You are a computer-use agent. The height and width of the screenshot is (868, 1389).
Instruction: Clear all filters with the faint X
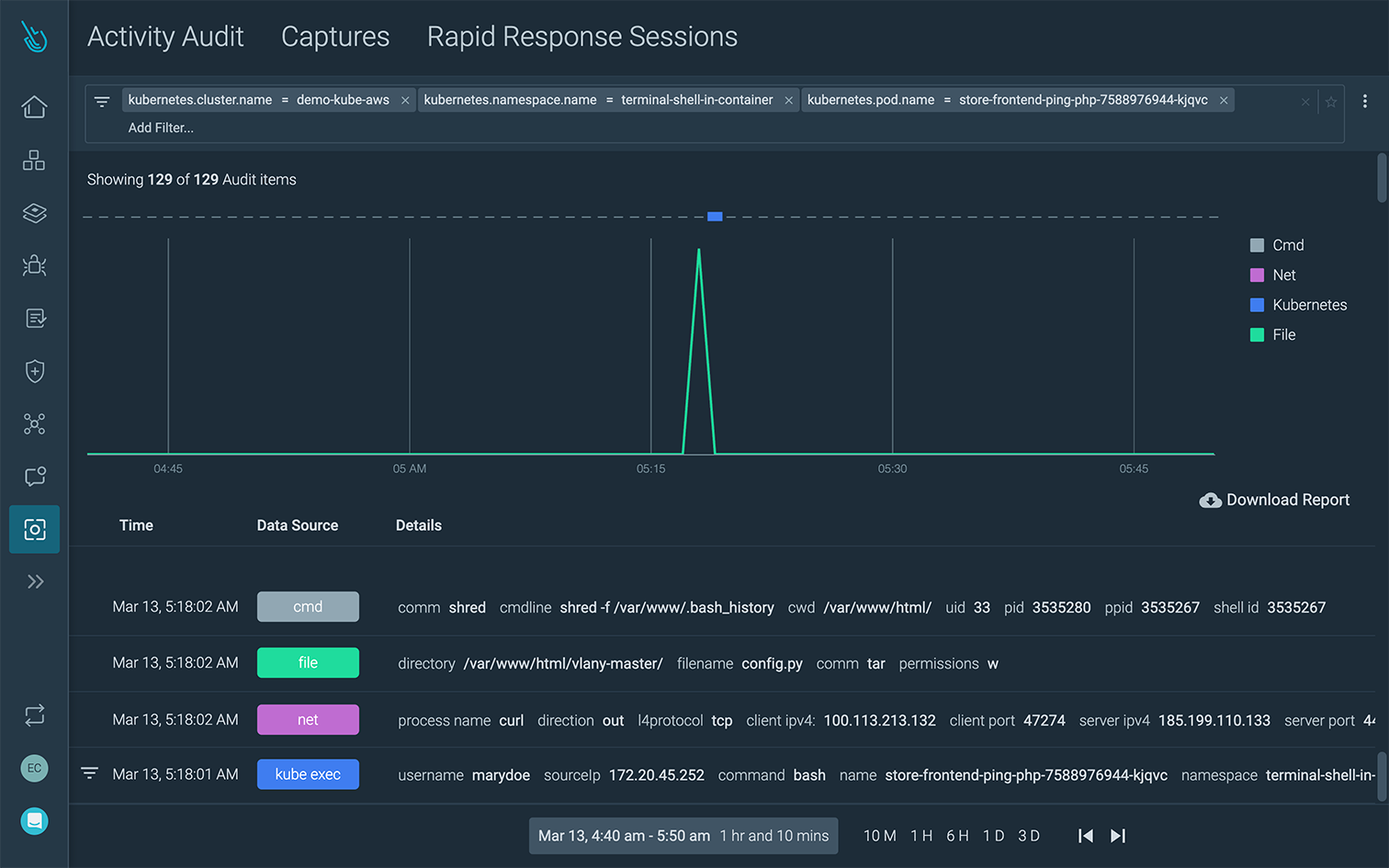pos(1305,102)
